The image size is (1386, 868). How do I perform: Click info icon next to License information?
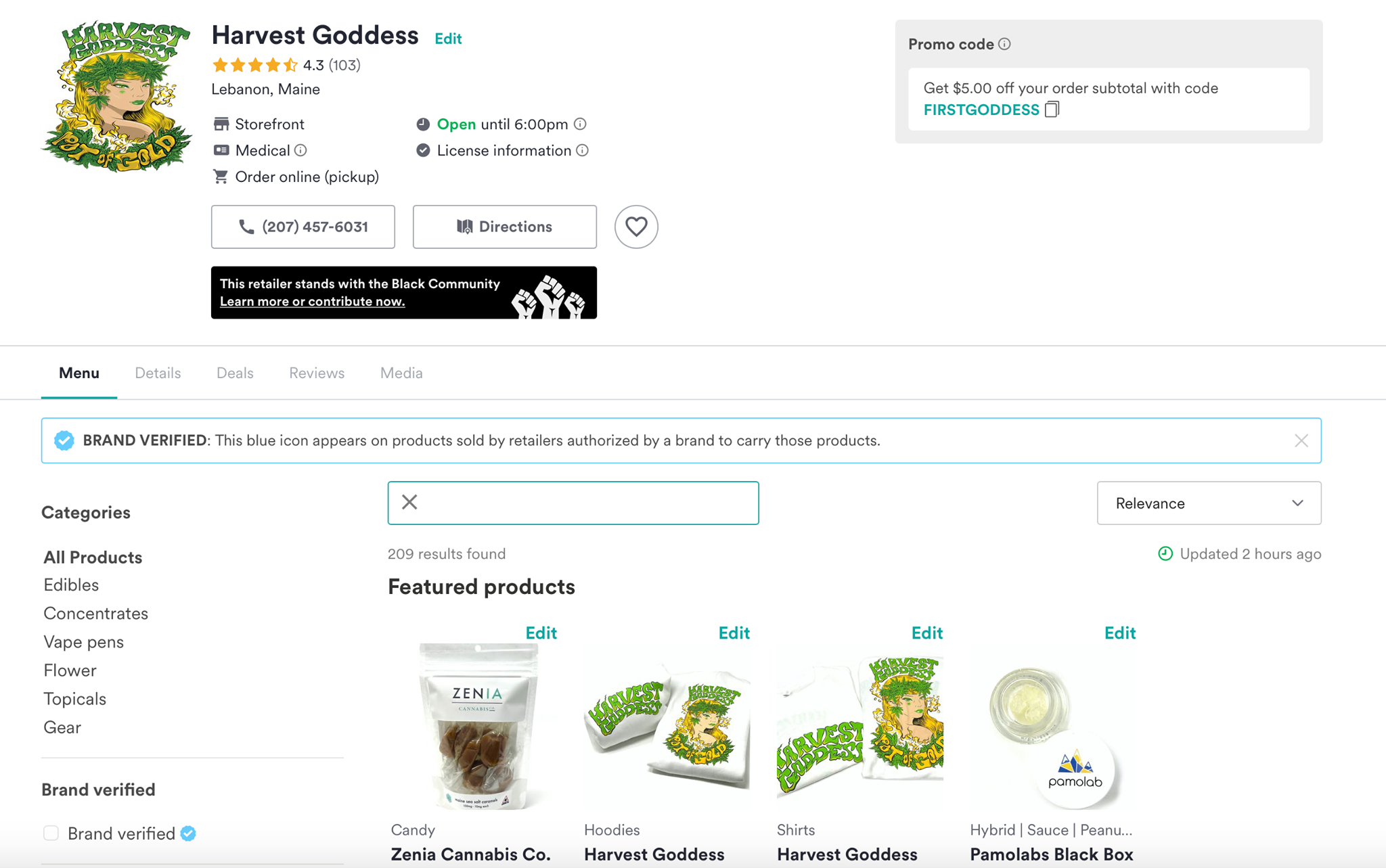[582, 150]
